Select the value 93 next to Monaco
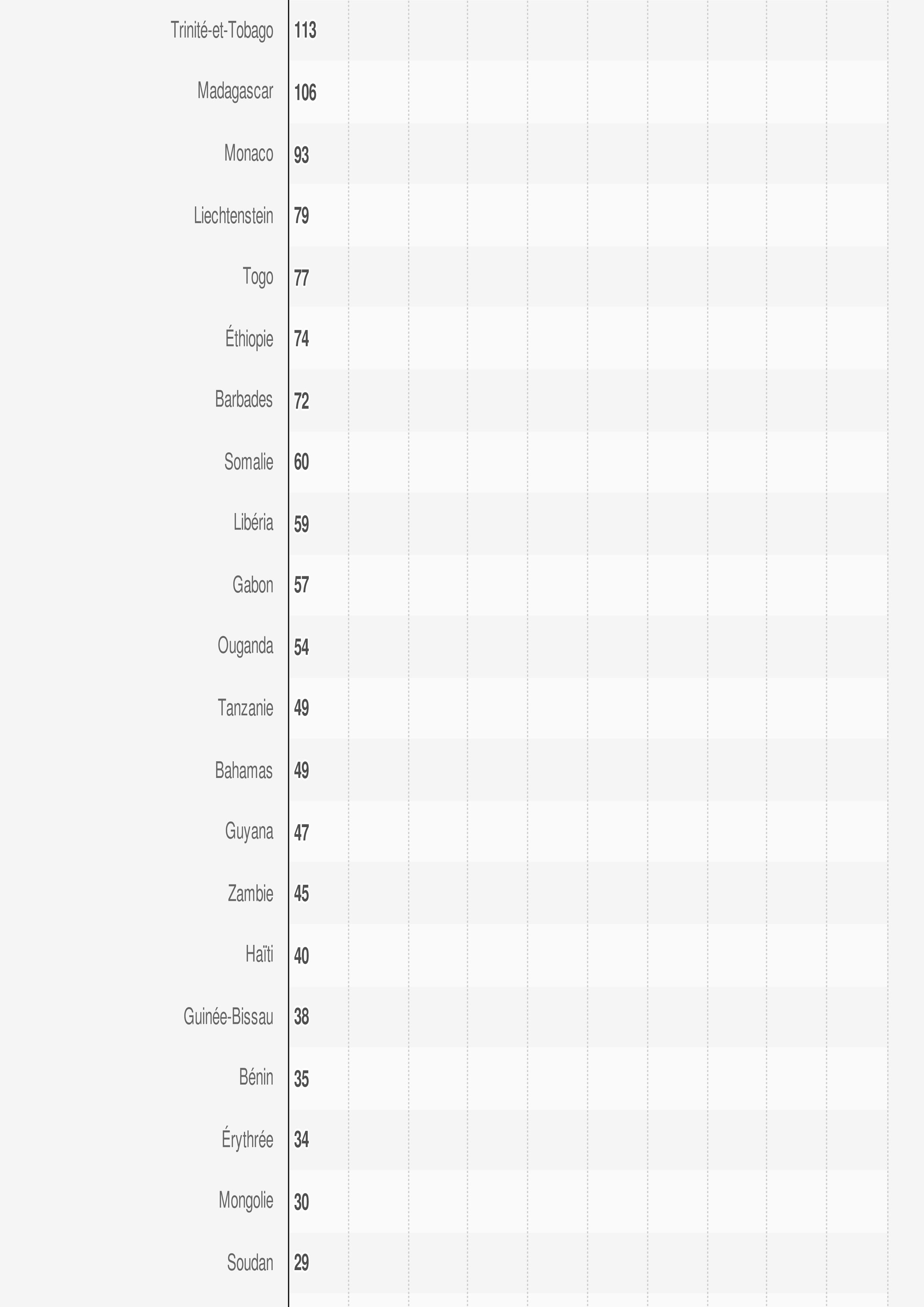The width and height of the screenshot is (924, 1307). 301,155
